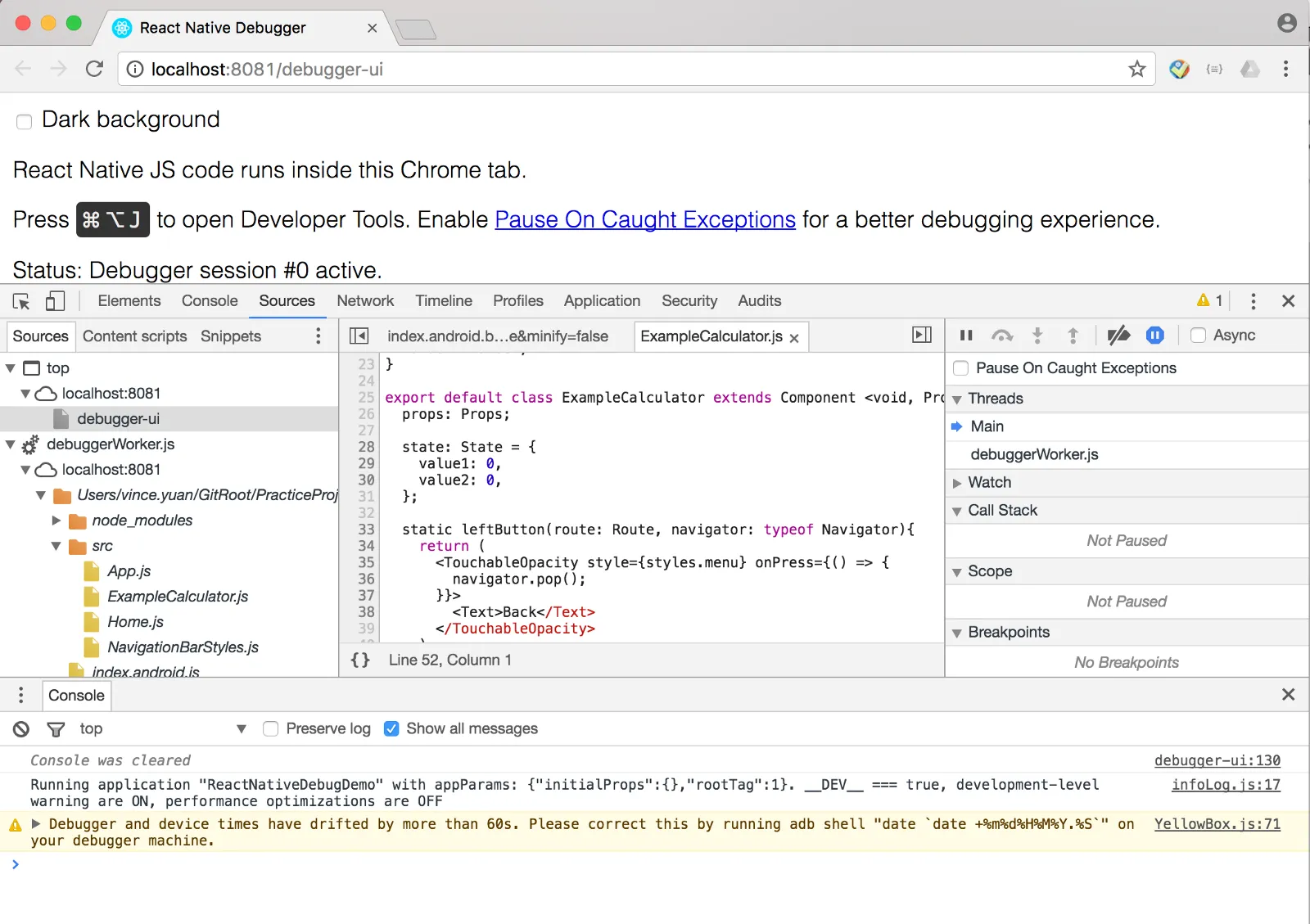Enable the Dark background checkbox
Viewport: 1310px width, 924px height.
click(x=25, y=121)
